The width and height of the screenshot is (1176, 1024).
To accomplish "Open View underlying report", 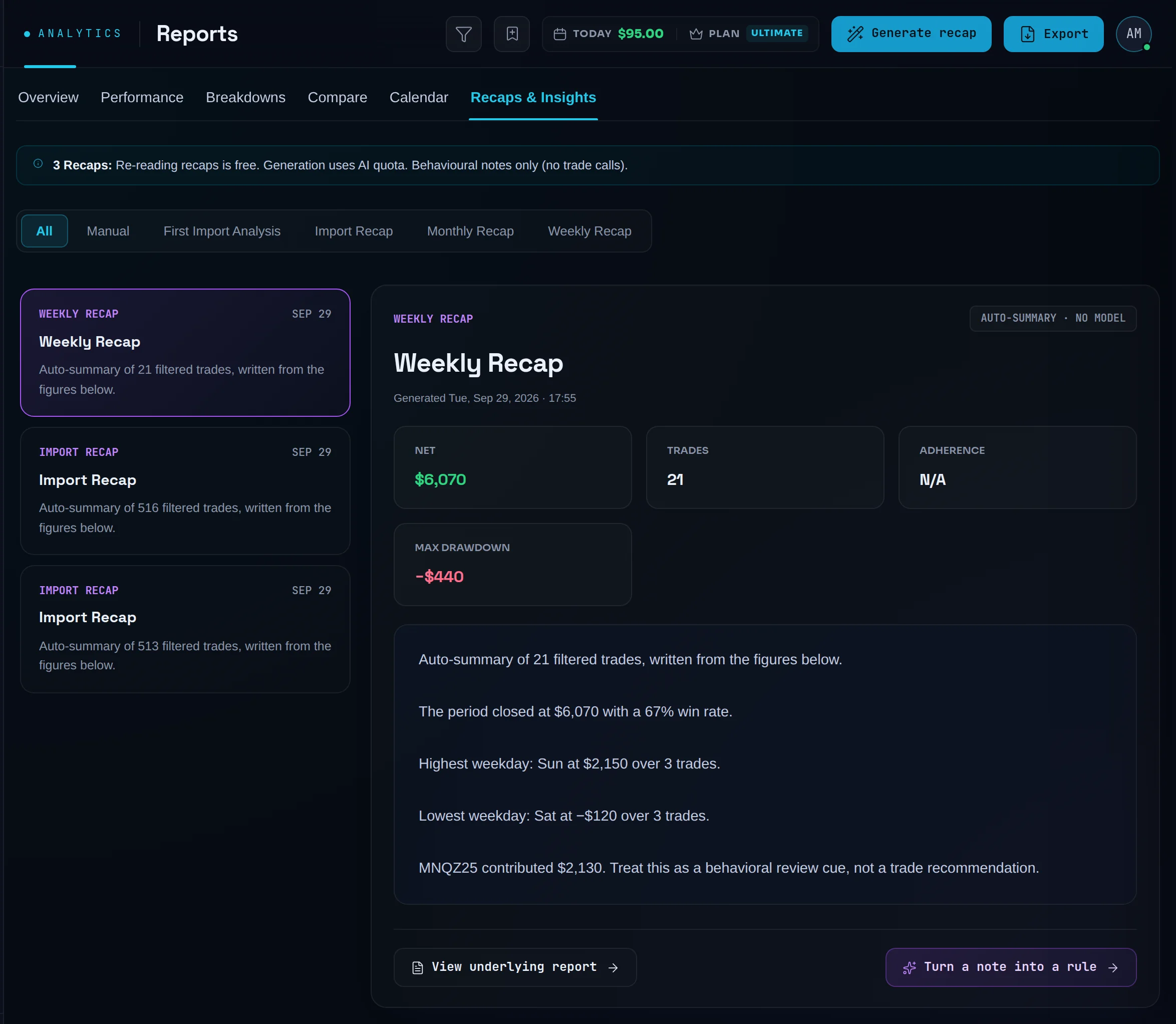I will point(514,967).
